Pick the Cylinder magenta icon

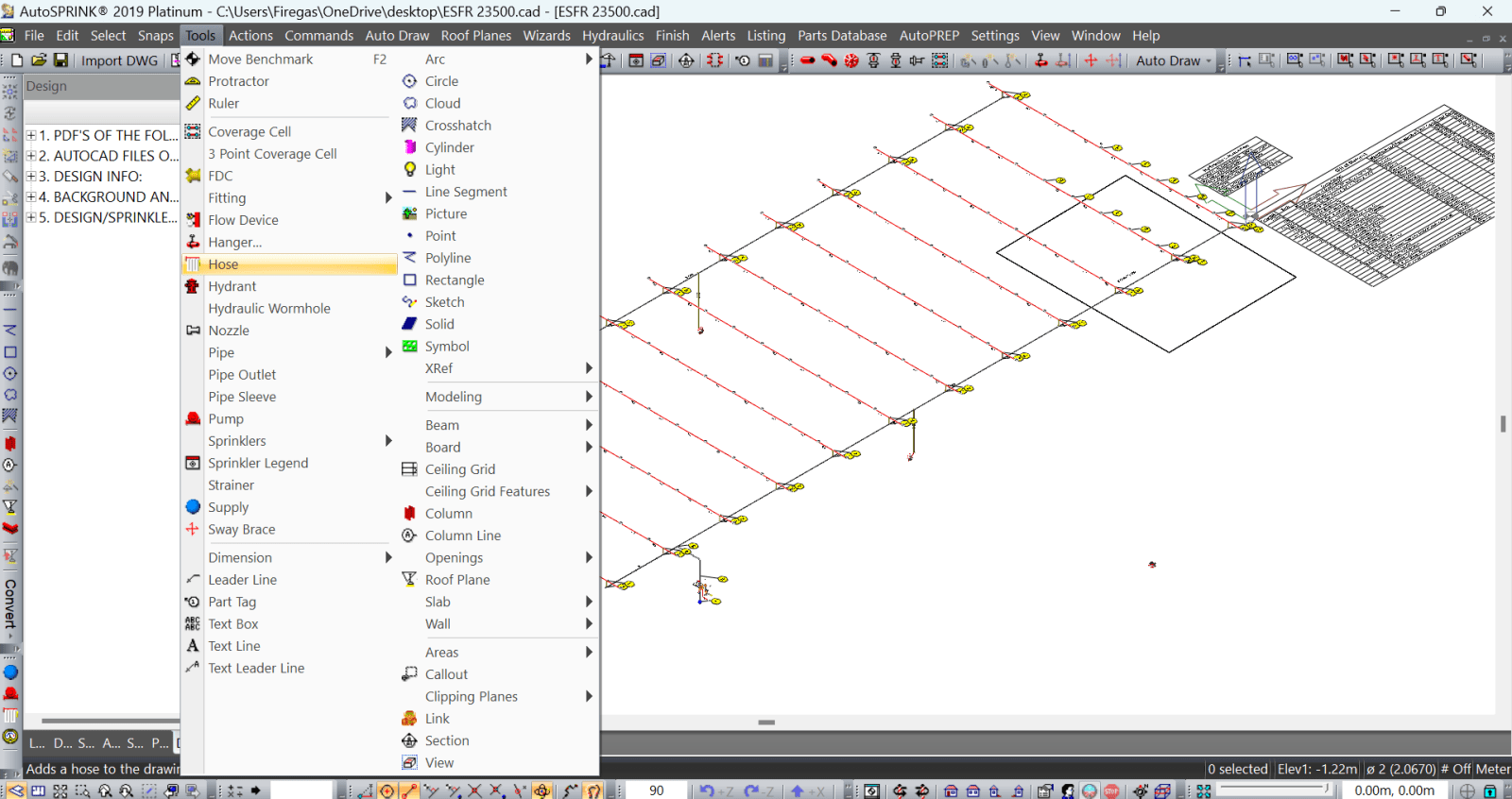click(x=410, y=147)
